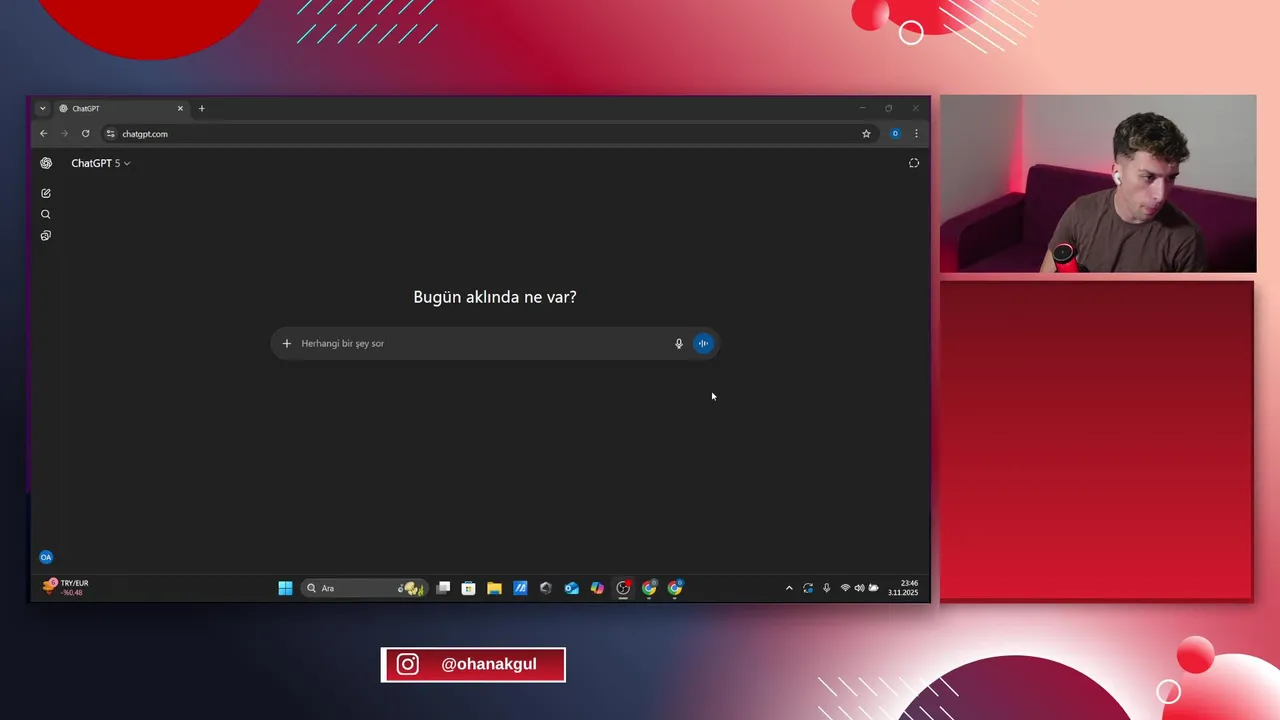Open the Chrome three-dot menu
Screen dimensions: 1280x720
pos(916,133)
